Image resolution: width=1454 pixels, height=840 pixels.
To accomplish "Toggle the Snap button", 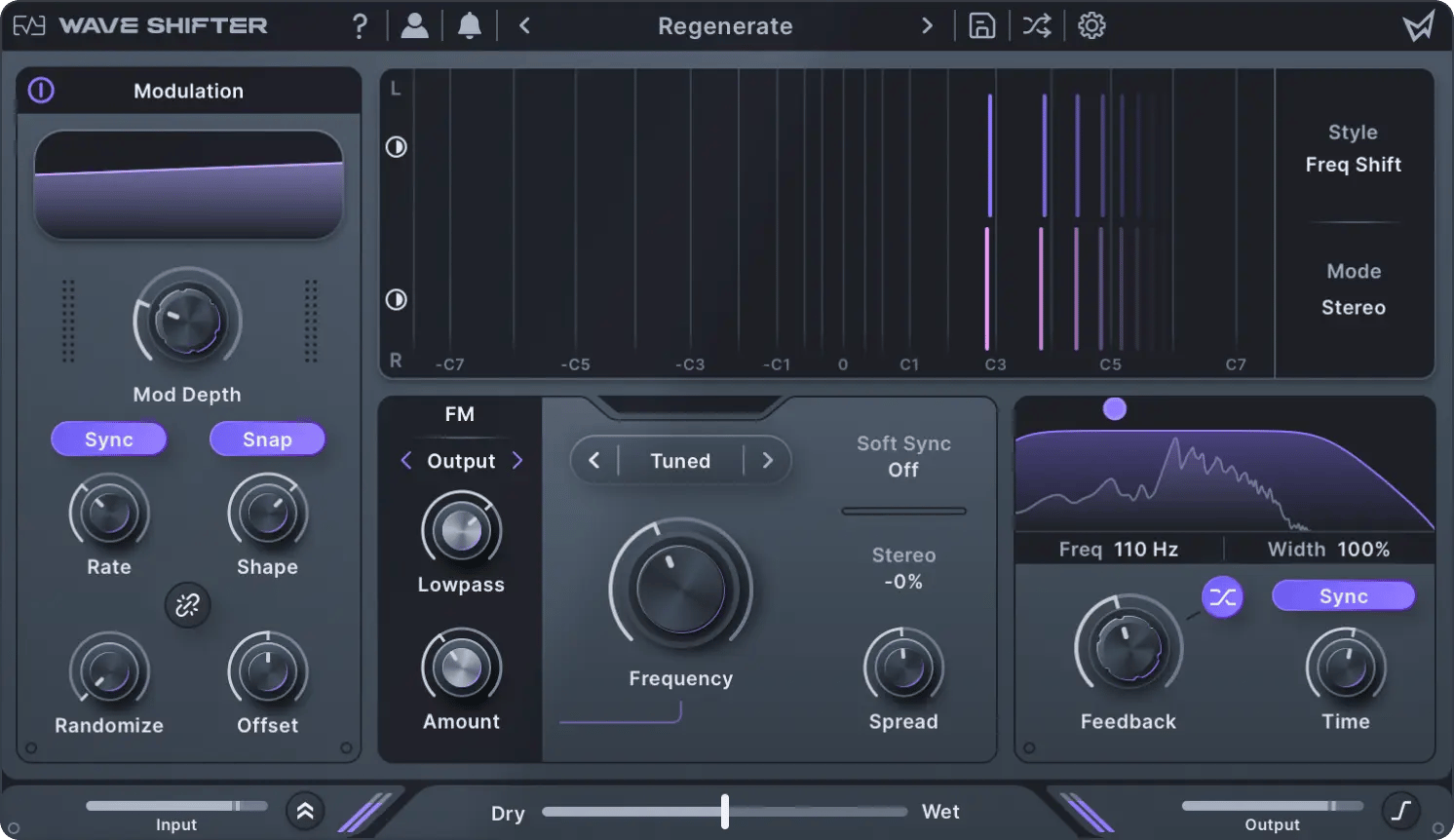I will click(267, 439).
